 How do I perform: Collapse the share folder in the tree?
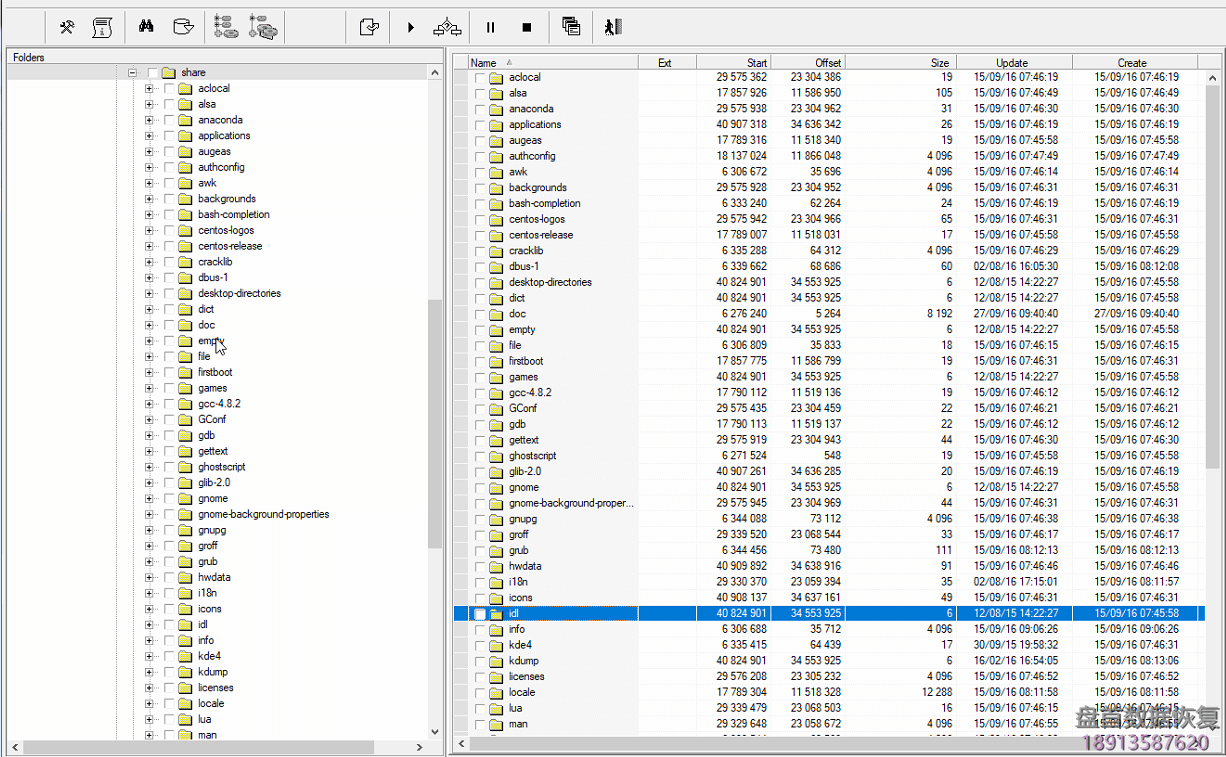pyautogui.click(x=132, y=72)
